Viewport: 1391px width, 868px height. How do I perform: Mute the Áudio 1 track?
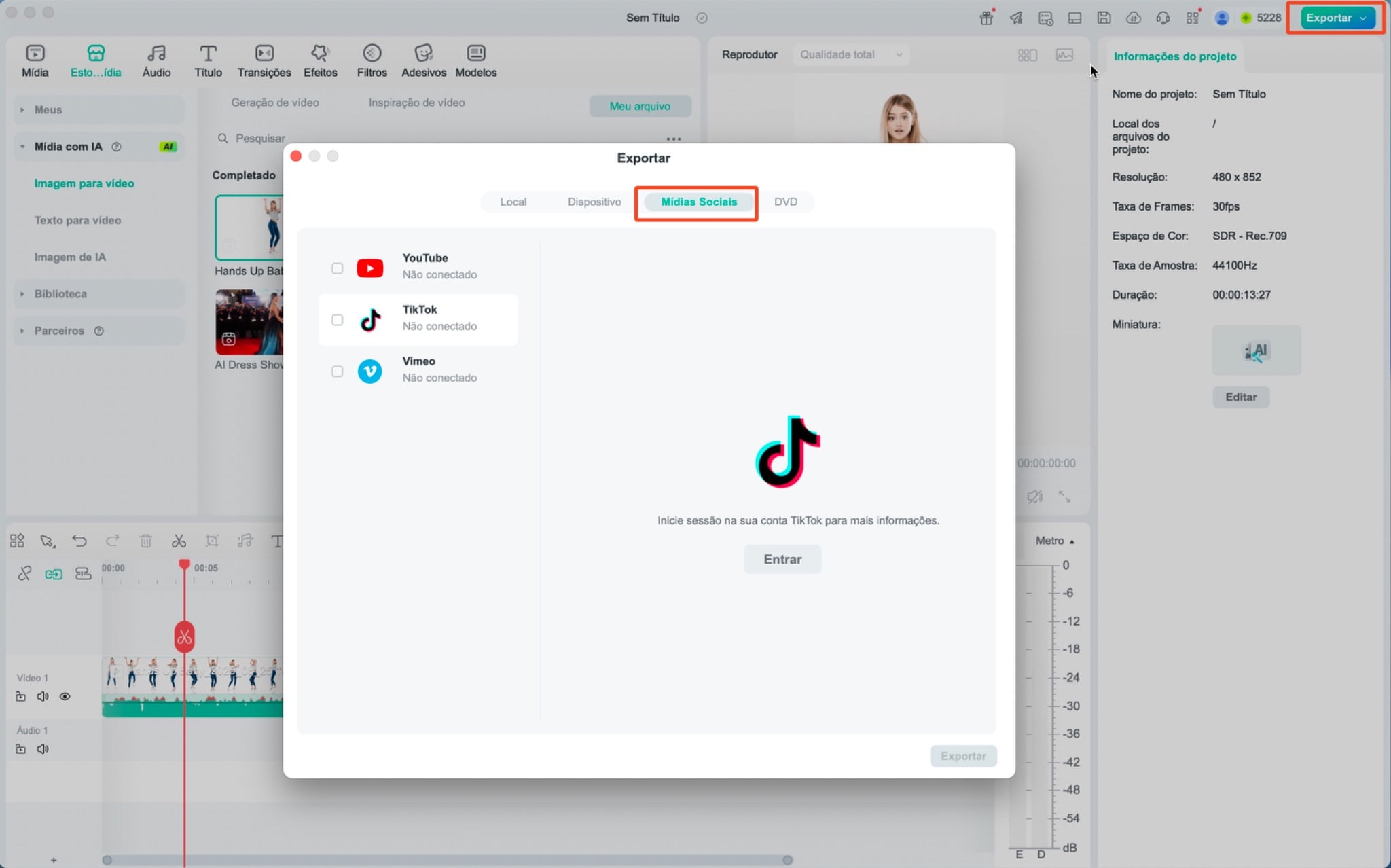tap(43, 748)
